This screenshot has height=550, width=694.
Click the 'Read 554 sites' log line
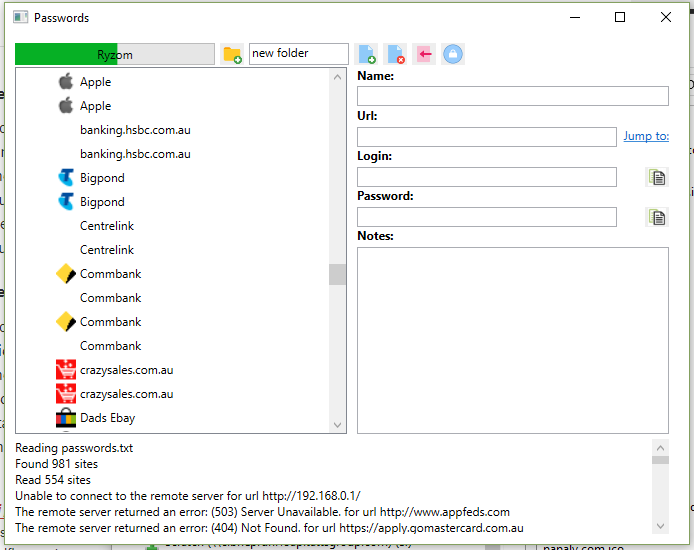point(53,480)
